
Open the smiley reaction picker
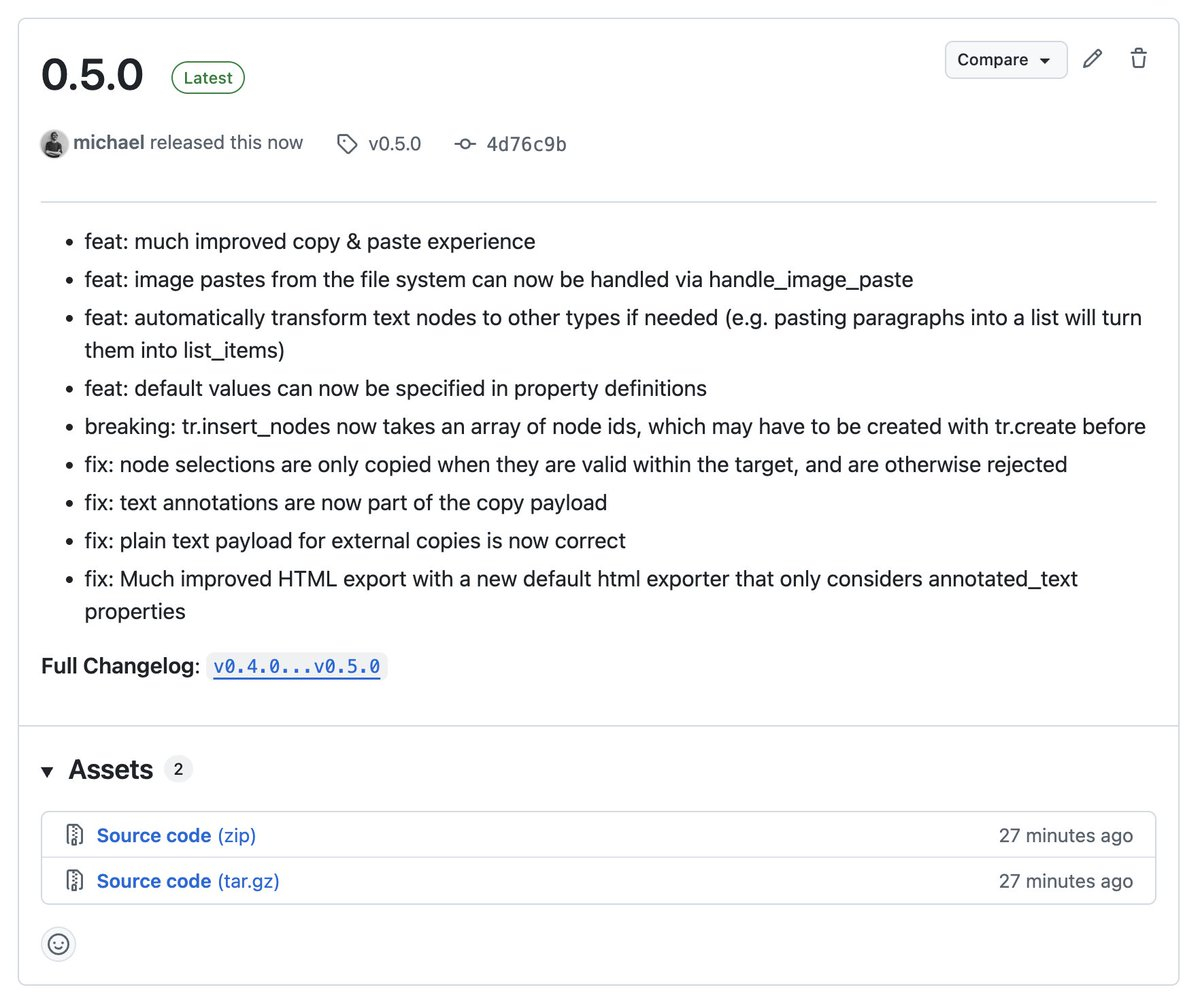click(x=59, y=943)
